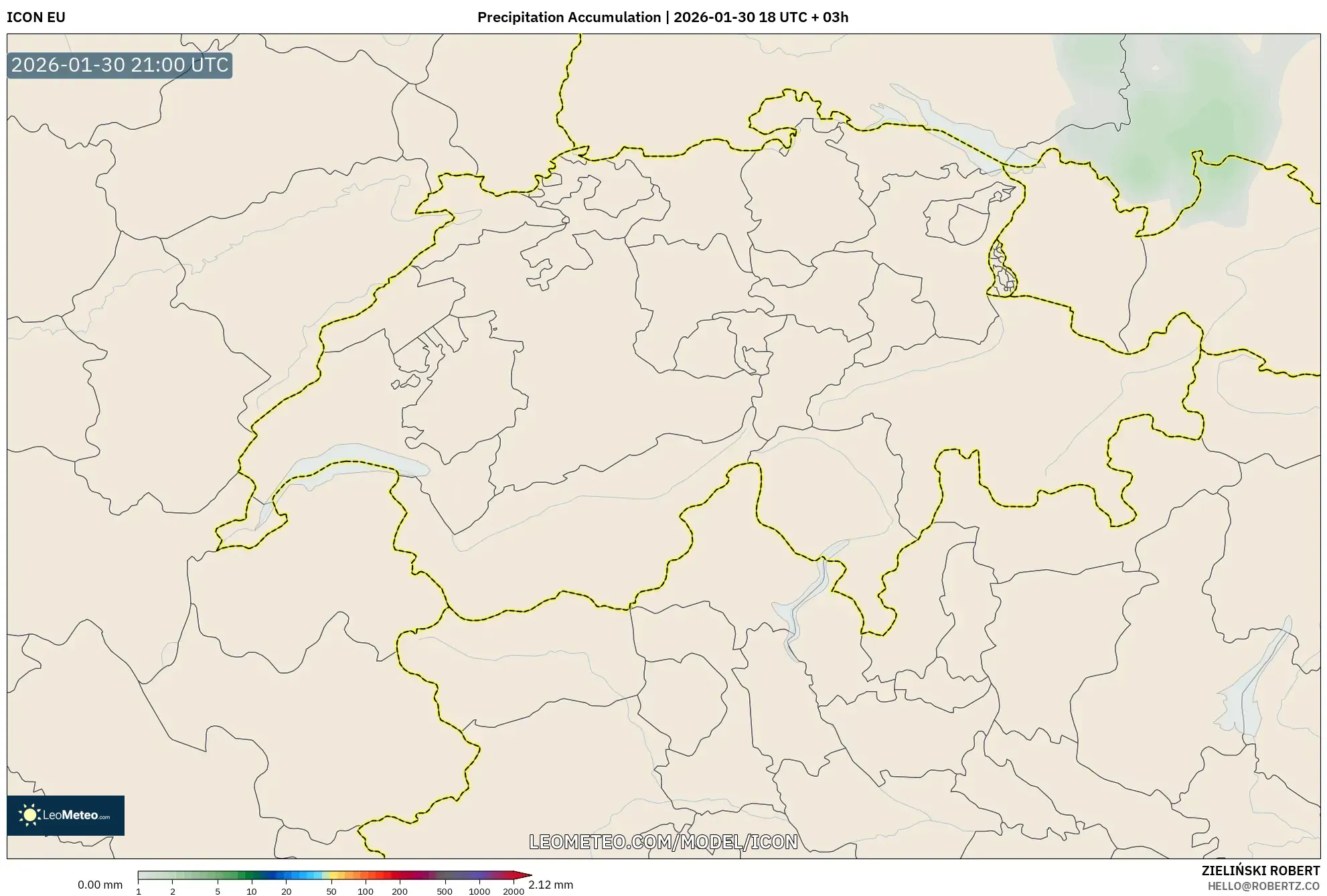
Task: Toggle the timestamp overlay 2026-01-30 21:00 UTC
Action: pos(119,65)
